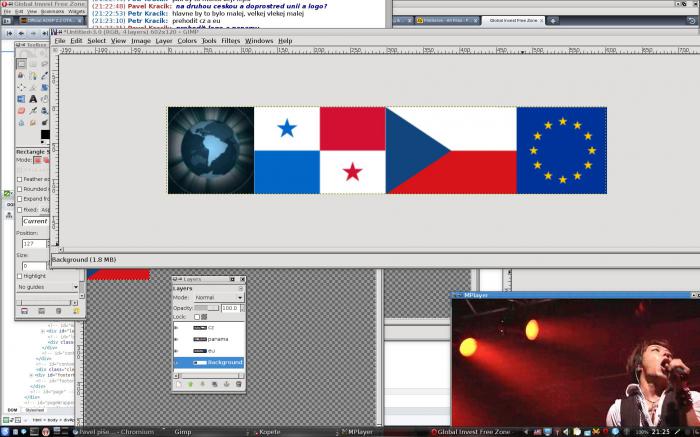
Task: Open the Layers panel tab menu button
Action: pos(241,289)
